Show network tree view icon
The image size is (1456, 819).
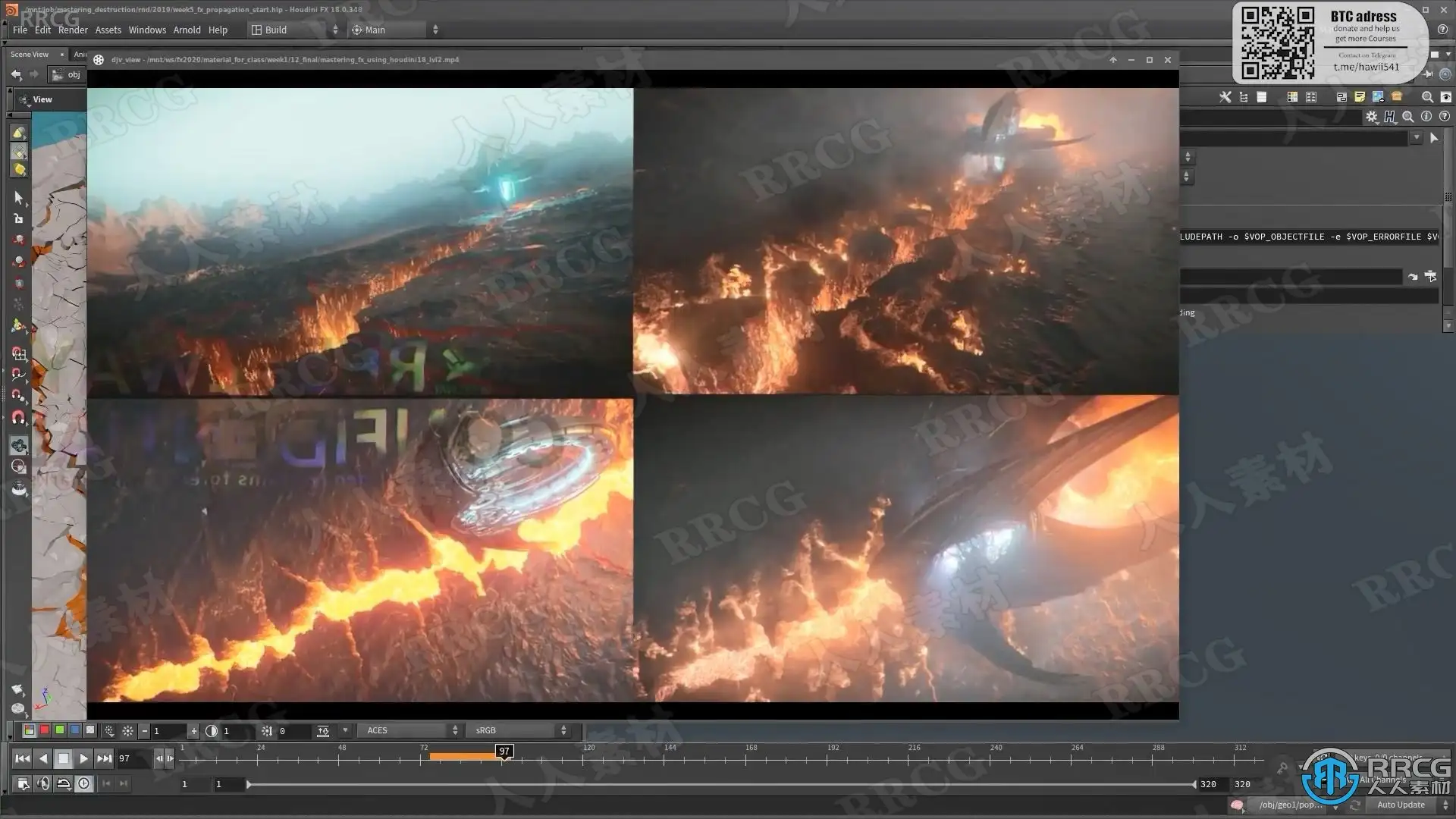click(x=1244, y=97)
